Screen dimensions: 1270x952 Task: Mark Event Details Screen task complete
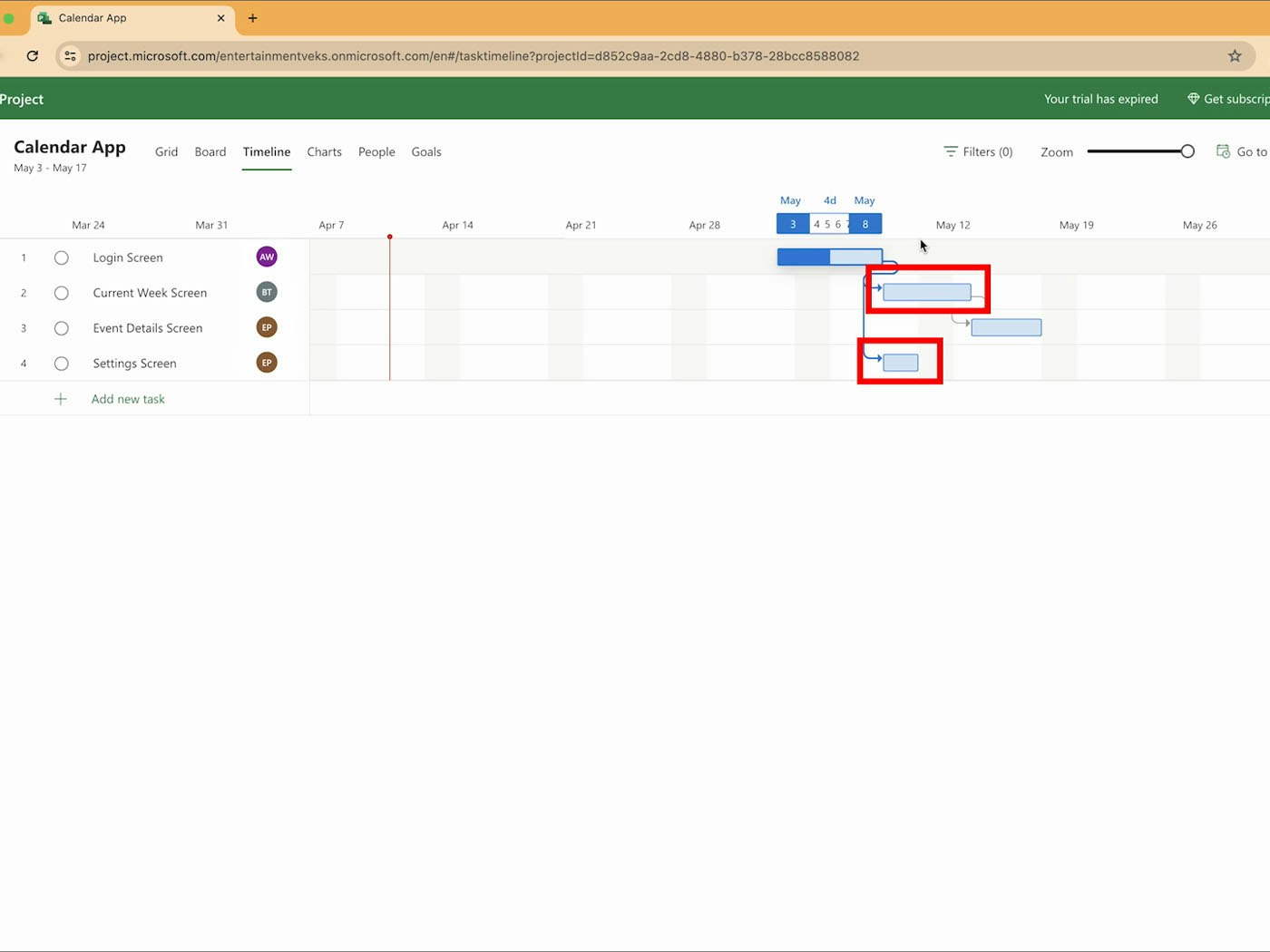tap(62, 328)
